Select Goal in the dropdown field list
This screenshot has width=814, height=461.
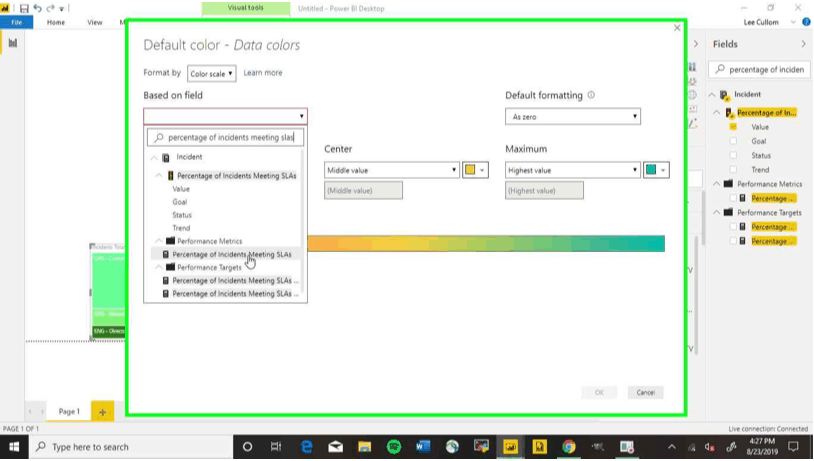click(180, 202)
